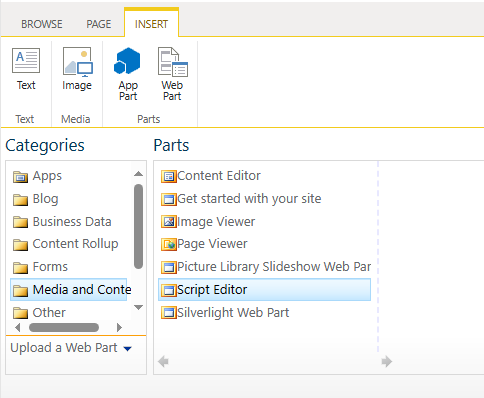Select the Picture Library Slideshow part
484x398 pixels.
[266, 267]
